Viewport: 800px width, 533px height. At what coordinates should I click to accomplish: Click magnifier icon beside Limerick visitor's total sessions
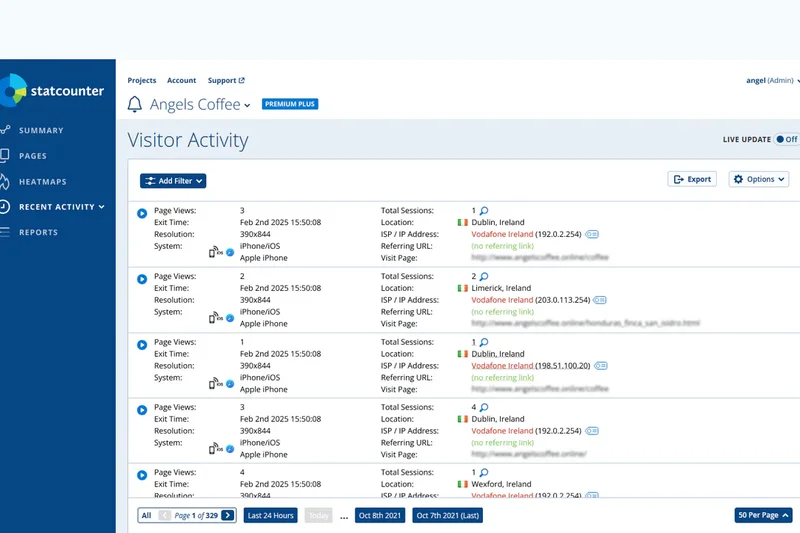point(484,276)
